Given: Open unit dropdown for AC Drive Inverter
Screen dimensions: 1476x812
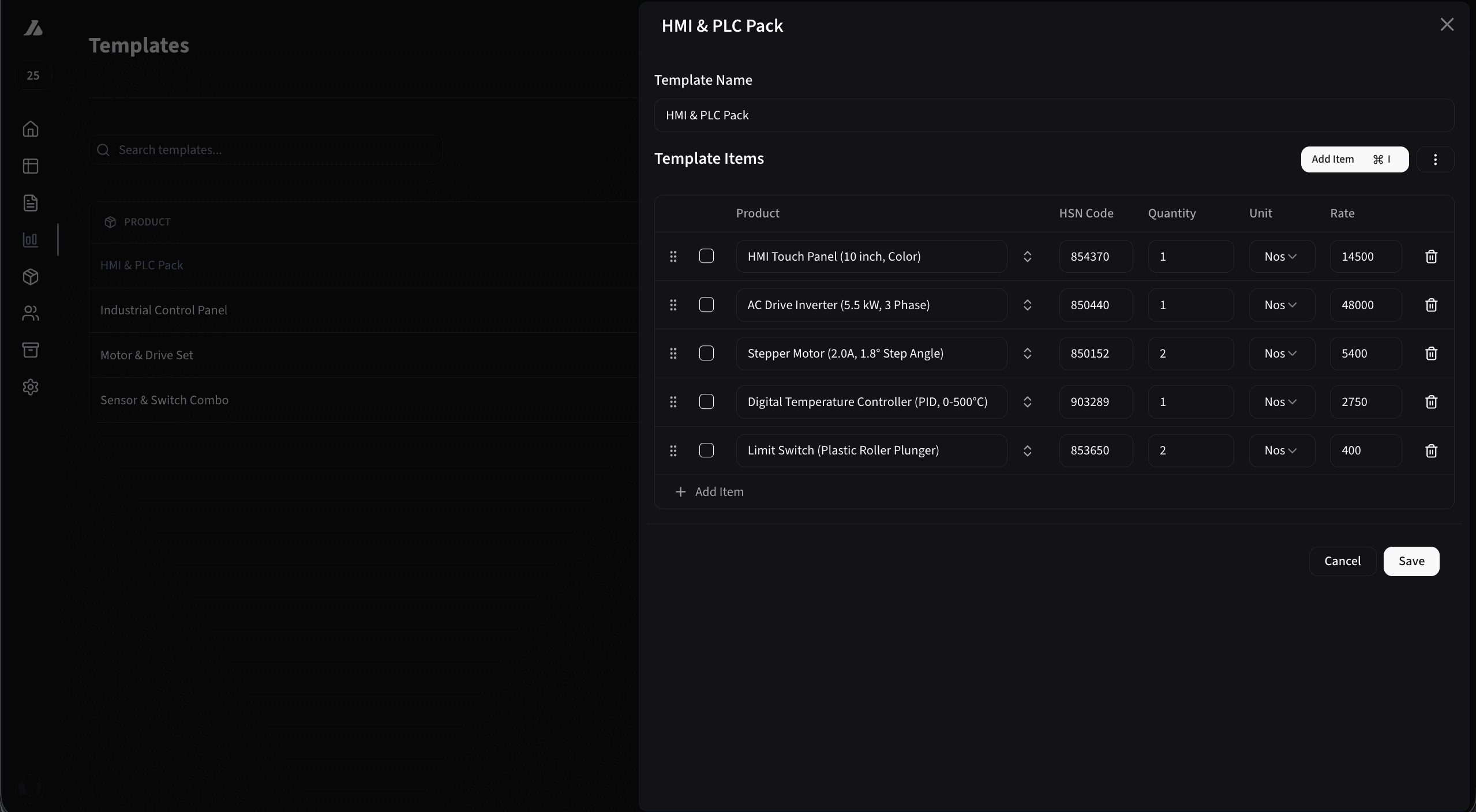Looking at the screenshot, I should (1282, 305).
